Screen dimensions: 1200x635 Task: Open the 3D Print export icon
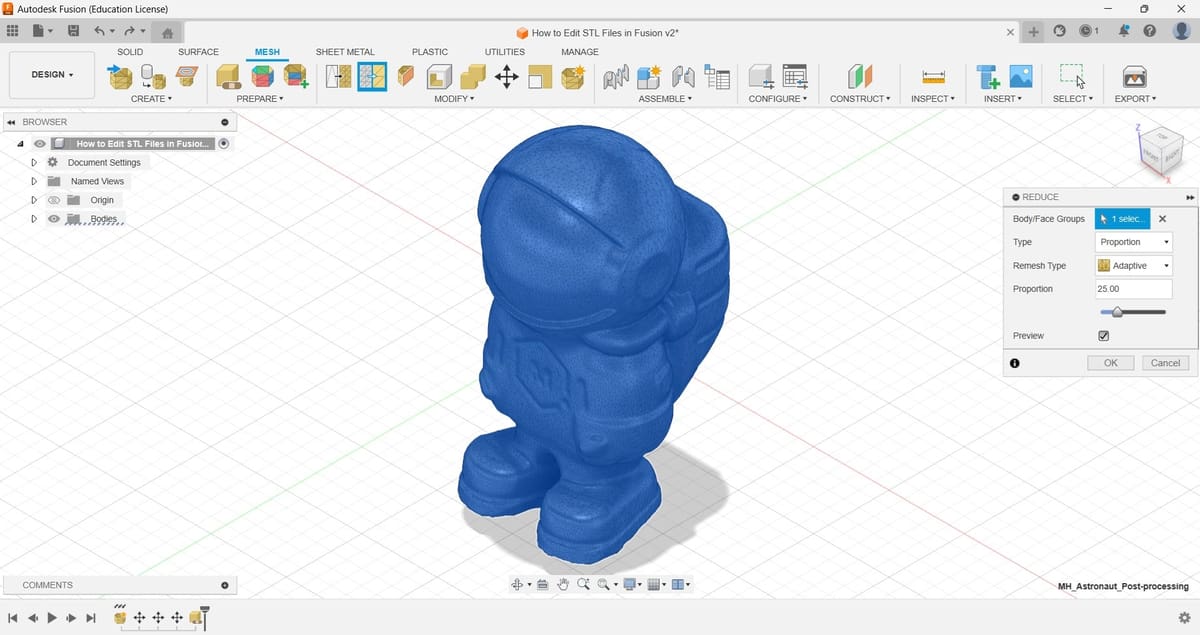[x=1134, y=76]
